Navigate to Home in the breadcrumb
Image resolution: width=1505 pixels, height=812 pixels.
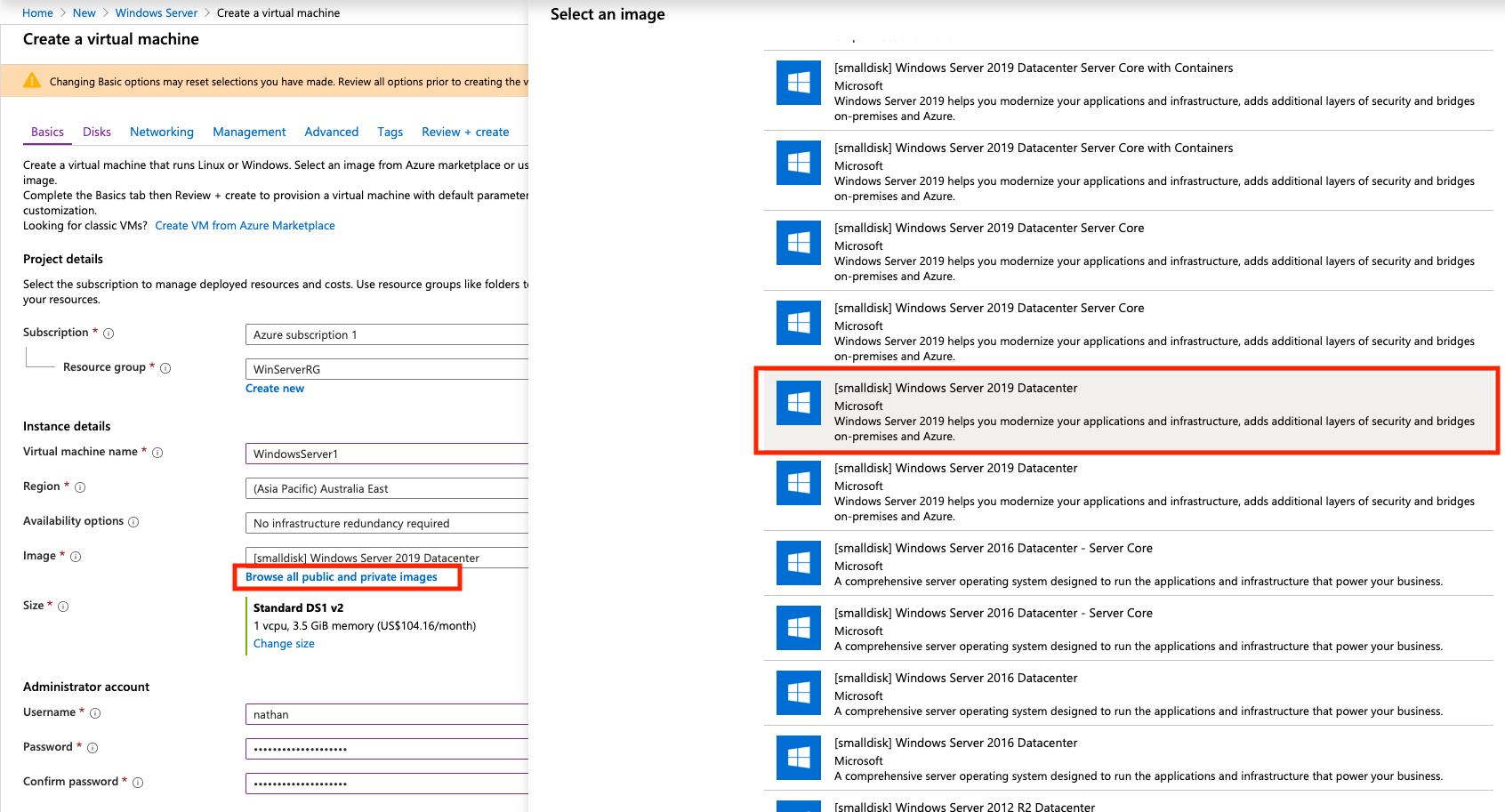(37, 12)
